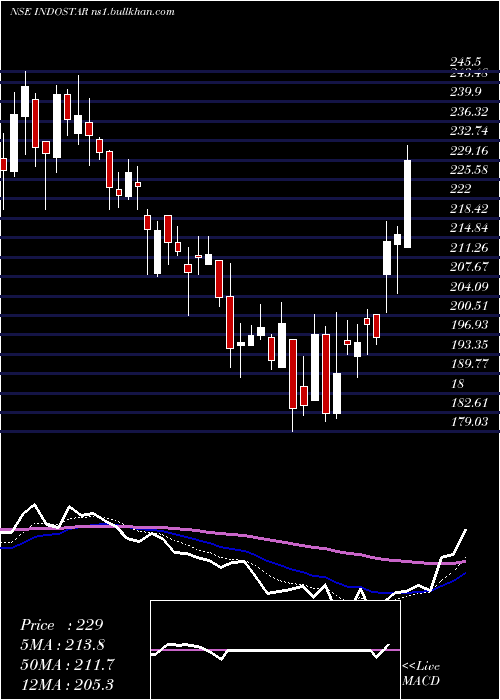This screenshot has height=700, width=500.
Task: Select the 236.32 price level label
Action: [469, 112]
